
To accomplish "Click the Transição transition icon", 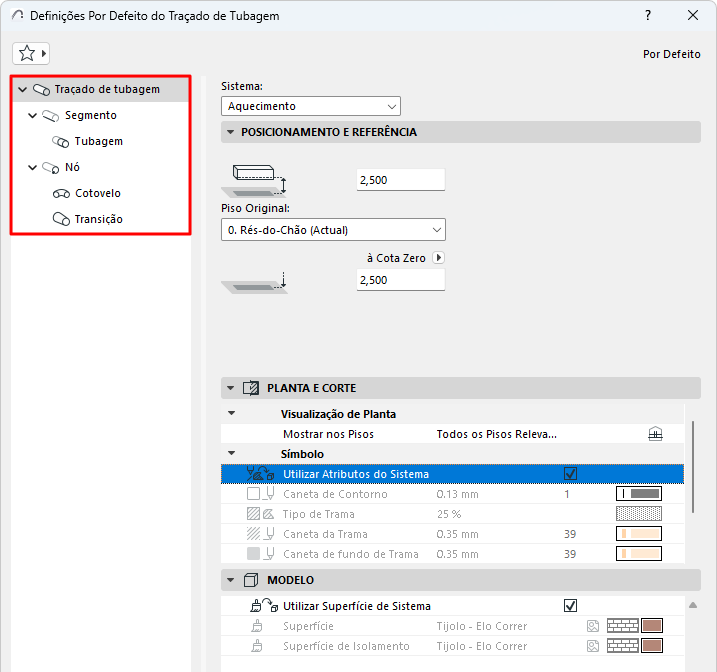I will tap(61, 219).
